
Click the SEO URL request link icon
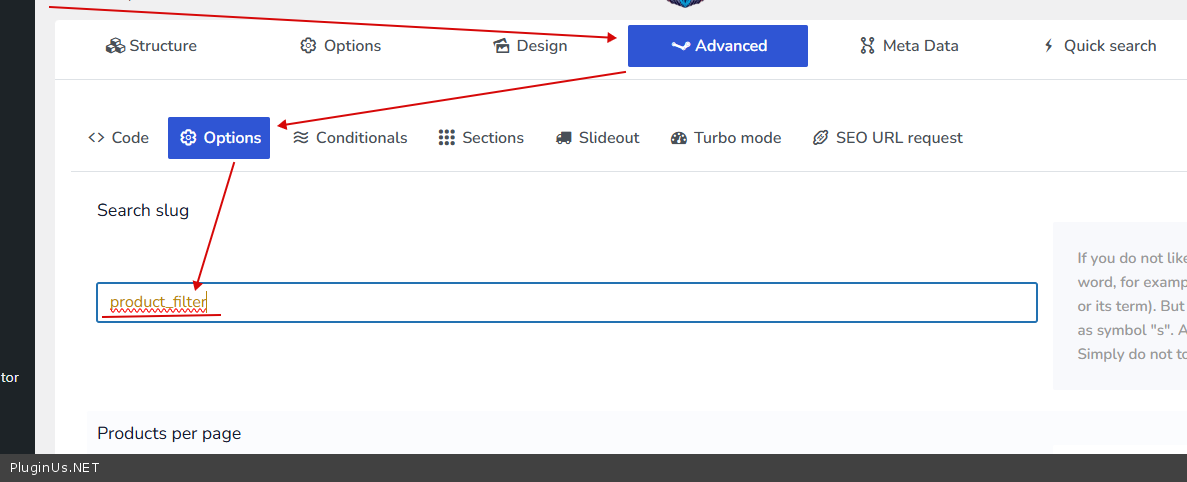[x=821, y=138]
